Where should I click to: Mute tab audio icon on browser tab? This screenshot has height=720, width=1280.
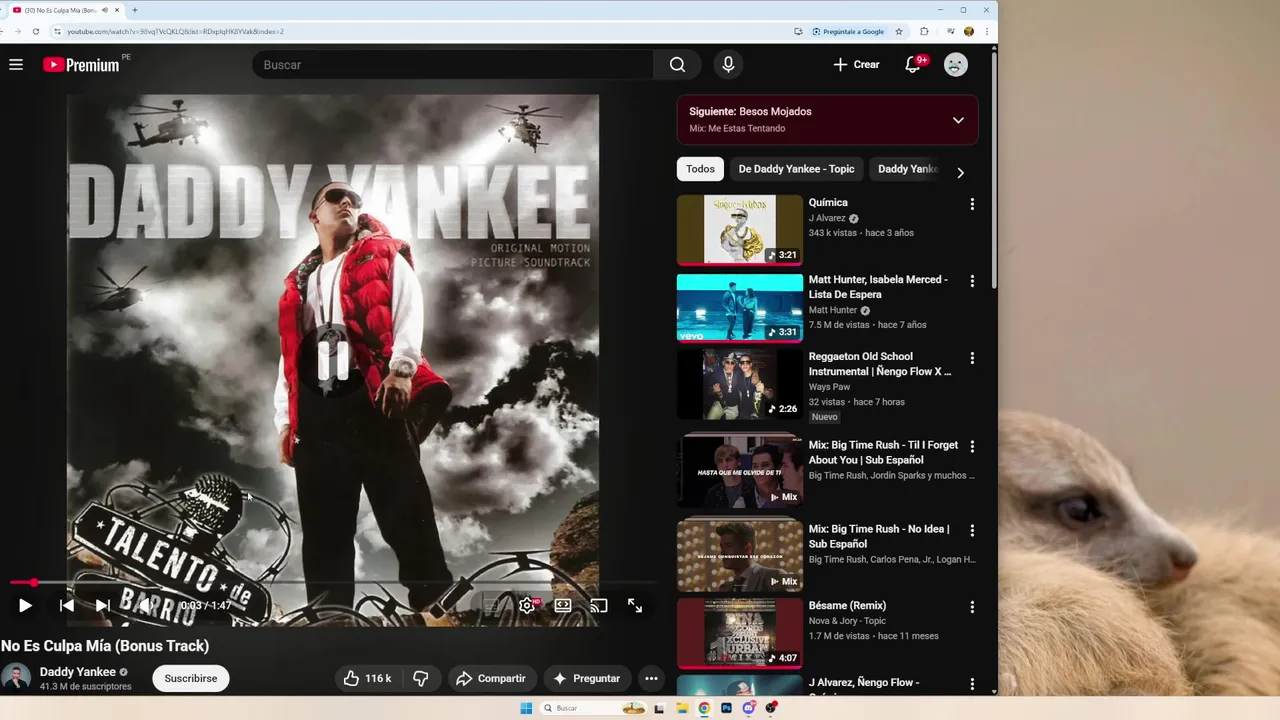(x=105, y=10)
